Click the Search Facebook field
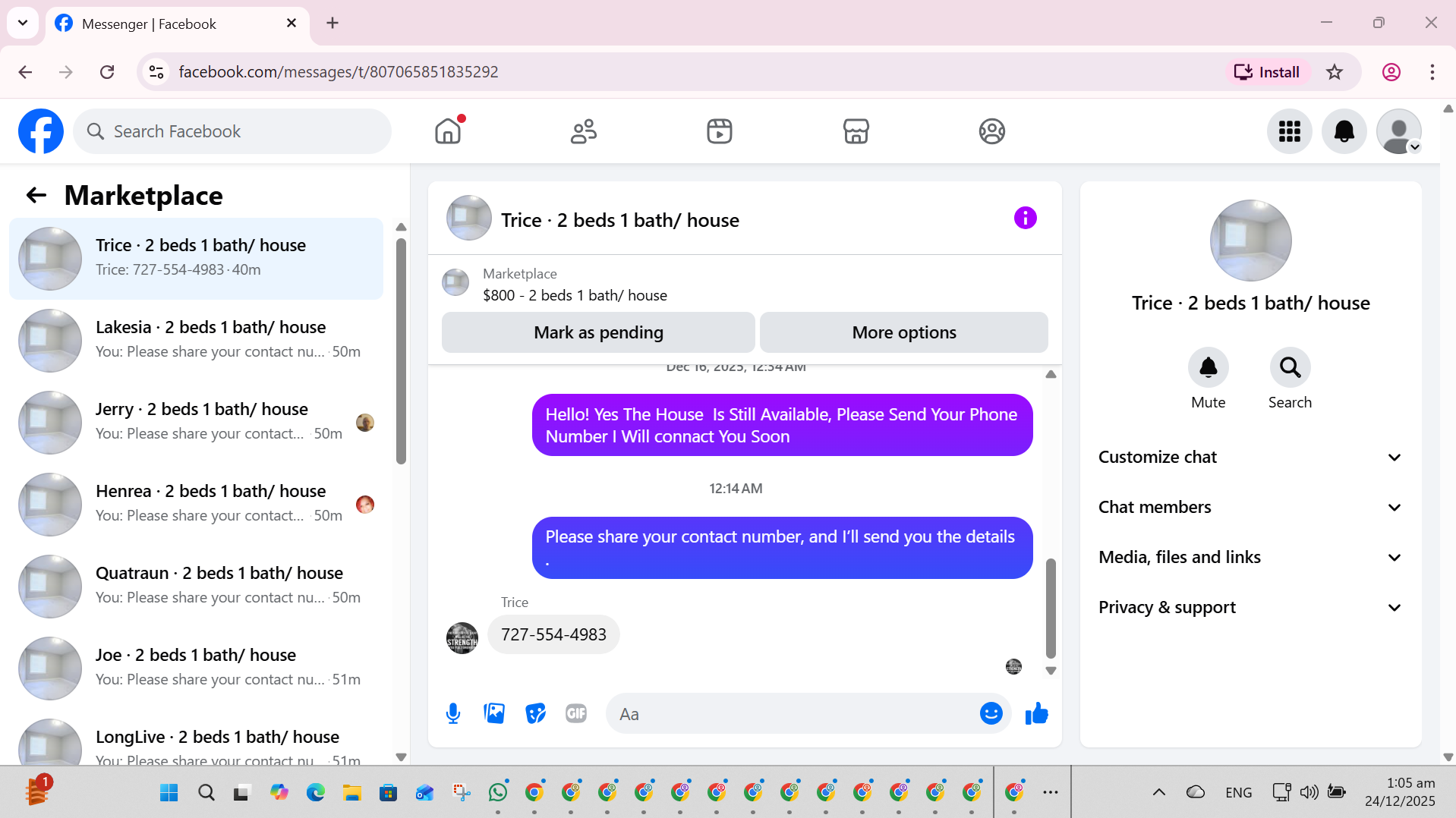 [232, 131]
